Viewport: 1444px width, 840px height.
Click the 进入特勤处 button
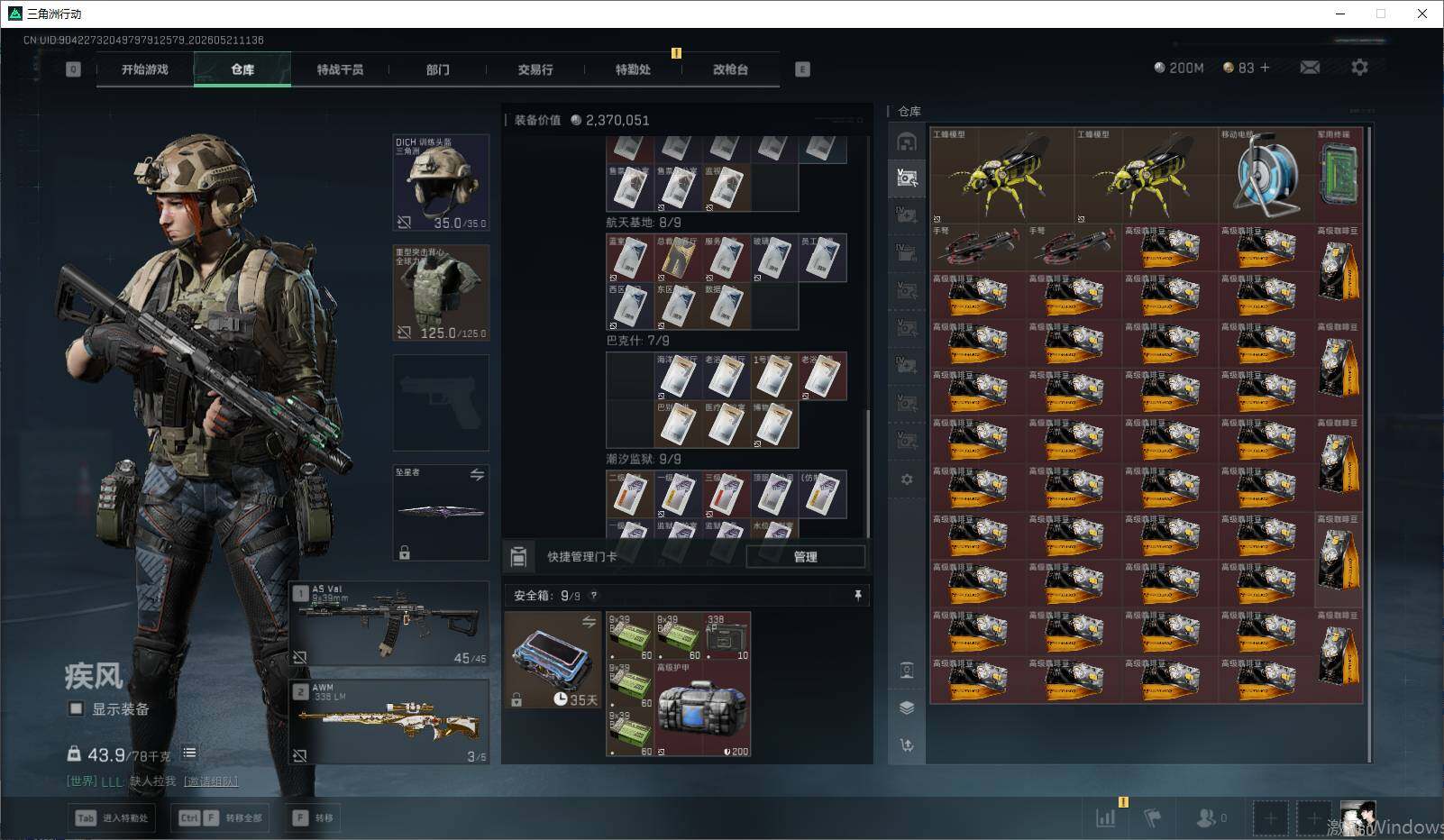coord(112,817)
